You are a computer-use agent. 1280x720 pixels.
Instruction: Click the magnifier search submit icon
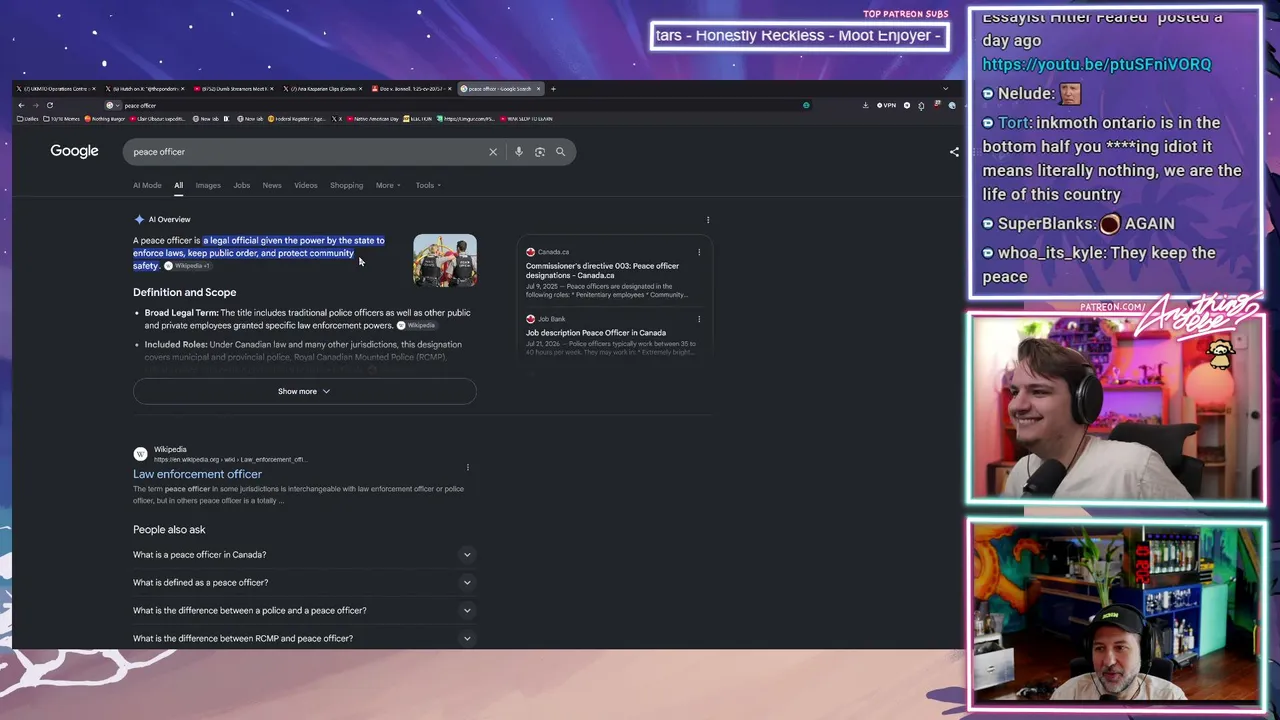[x=560, y=152]
